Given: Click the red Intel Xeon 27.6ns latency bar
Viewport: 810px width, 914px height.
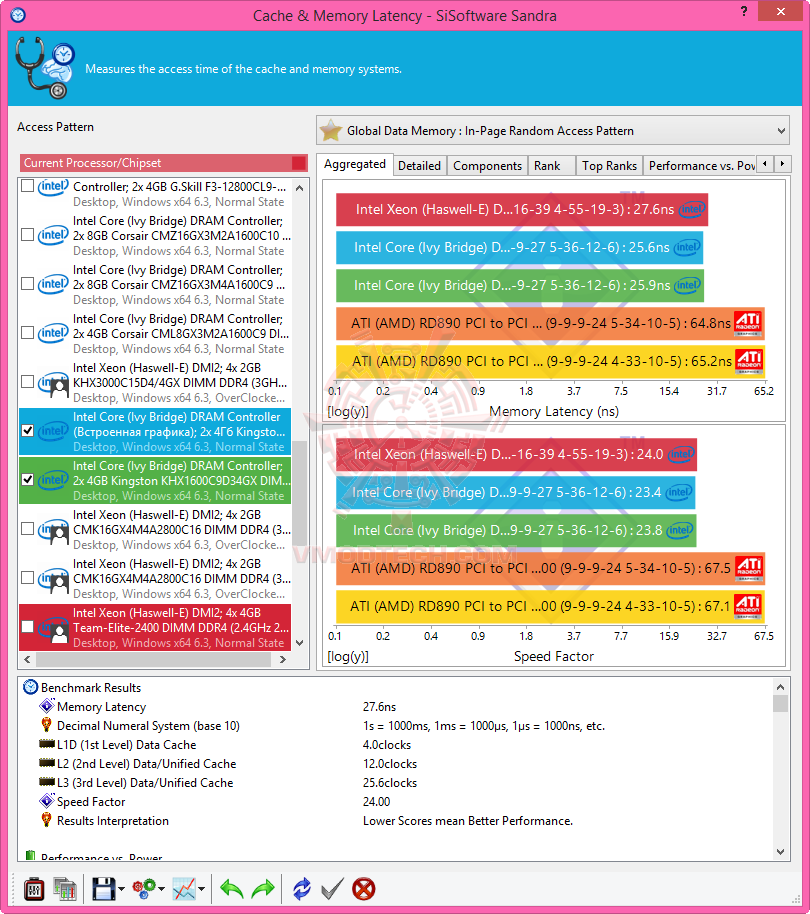Looking at the screenshot, I should coord(522,209).
